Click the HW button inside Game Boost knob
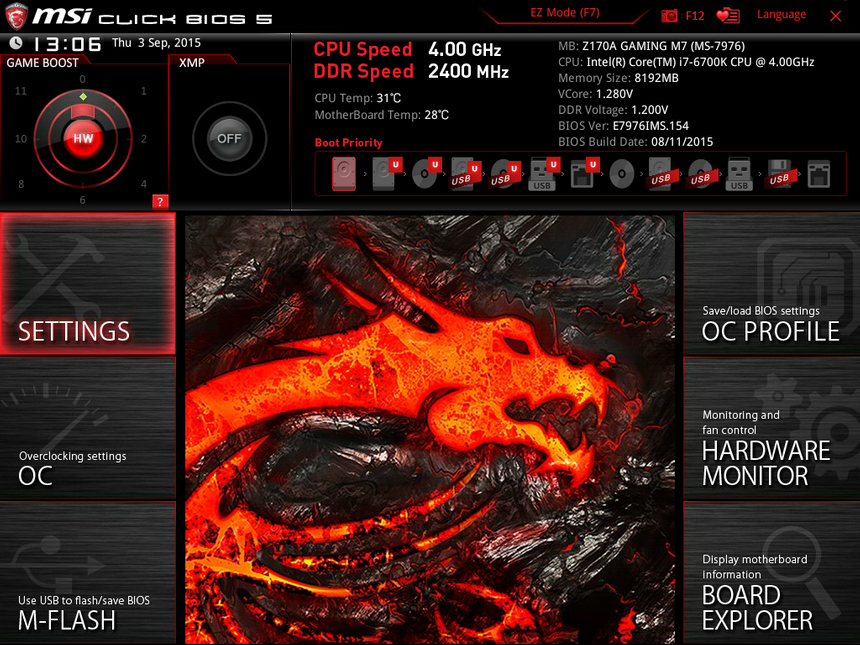 (85, 139)
